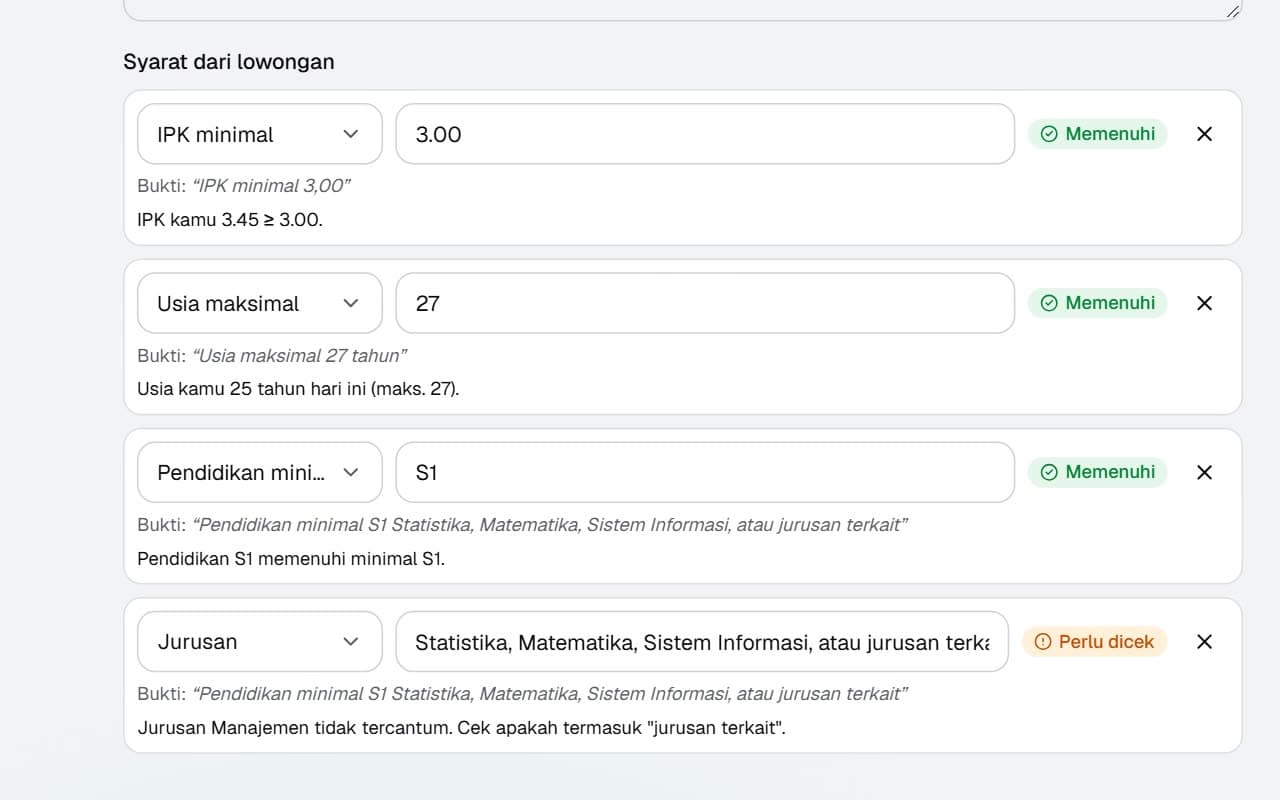Edit the age value field showing 27

click(x=705, y=303)
